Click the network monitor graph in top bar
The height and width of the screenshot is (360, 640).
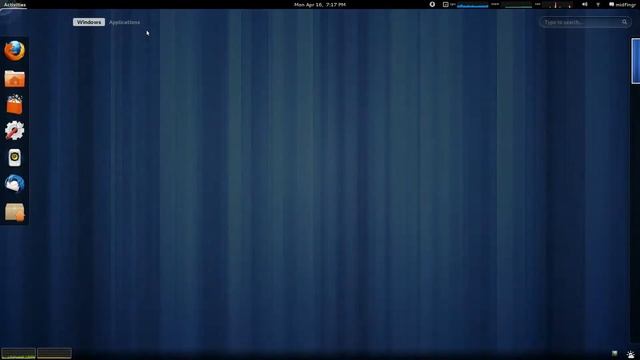click(557, 5)
